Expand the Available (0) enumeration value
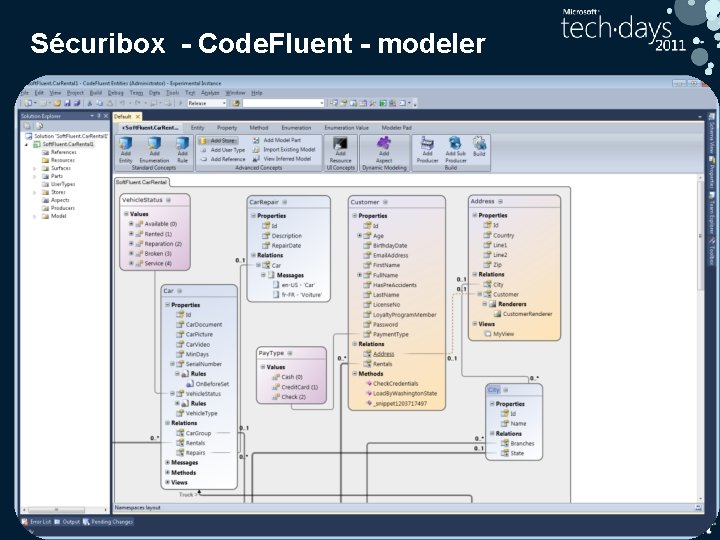 click(x=131, y=224)
